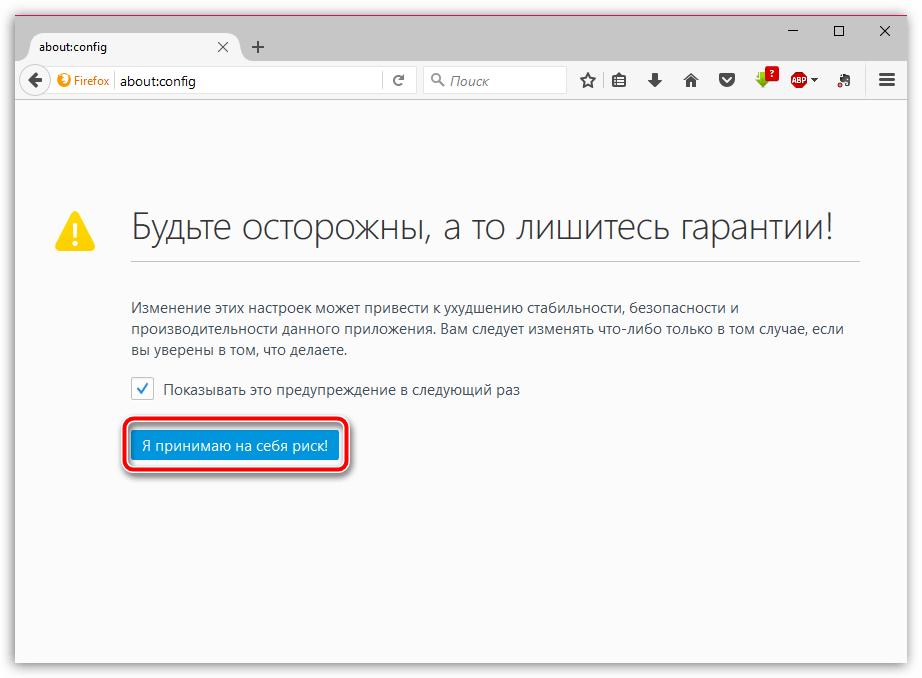922x678 pixels.
Task: Reload the about:config page
Action: click(x=398, y=81)
